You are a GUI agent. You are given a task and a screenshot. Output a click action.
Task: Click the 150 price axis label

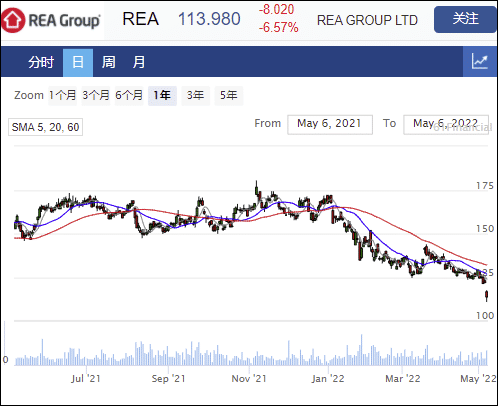coord(485,229)
